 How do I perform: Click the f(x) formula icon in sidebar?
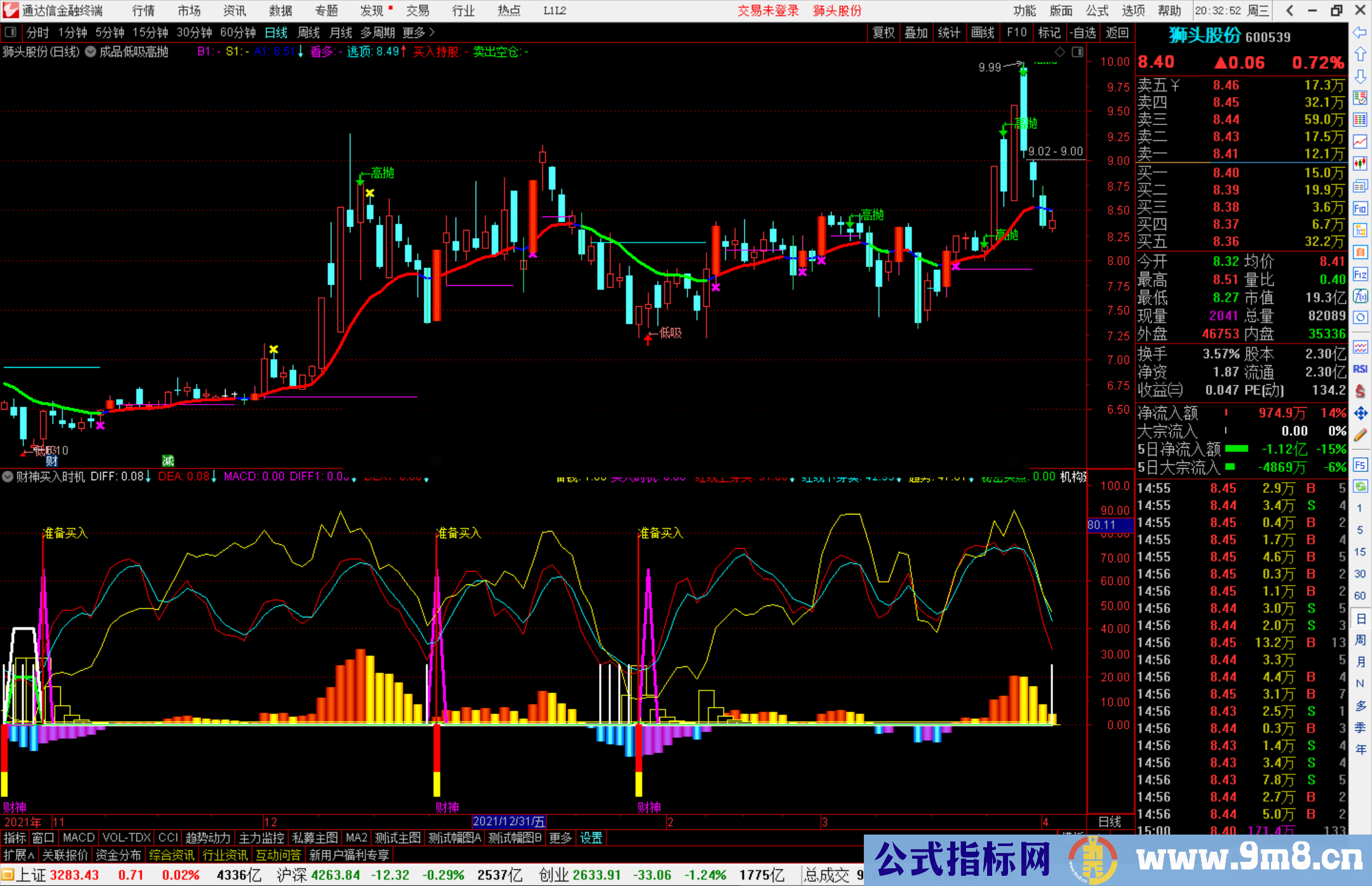coord(1360,296)
